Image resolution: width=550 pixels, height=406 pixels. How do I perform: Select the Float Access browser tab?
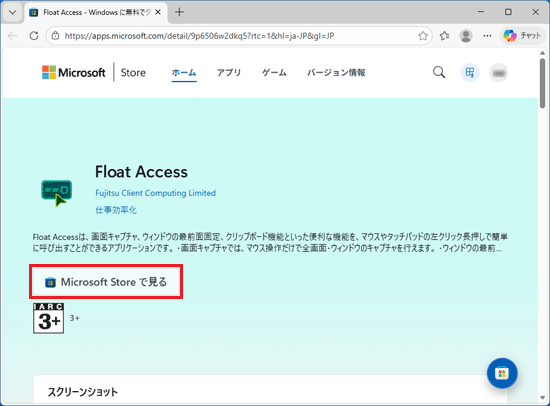[96, 12]
